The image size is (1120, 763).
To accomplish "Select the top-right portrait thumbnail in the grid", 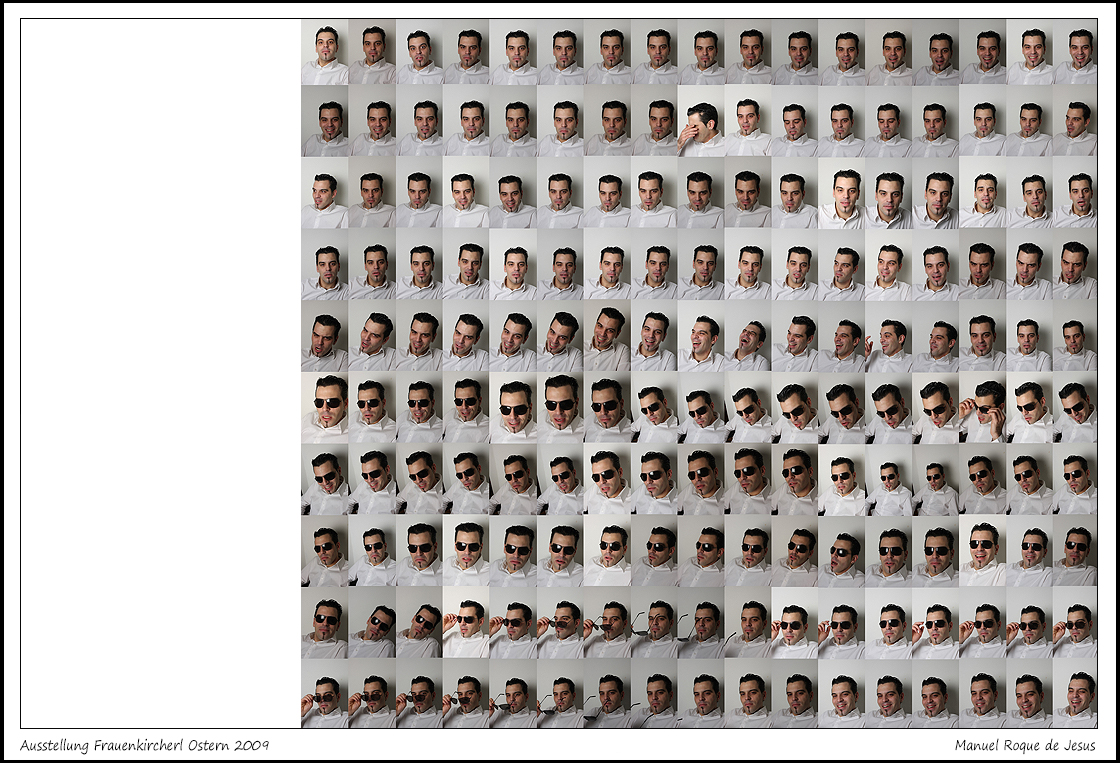I will (x=1076, y=55).
